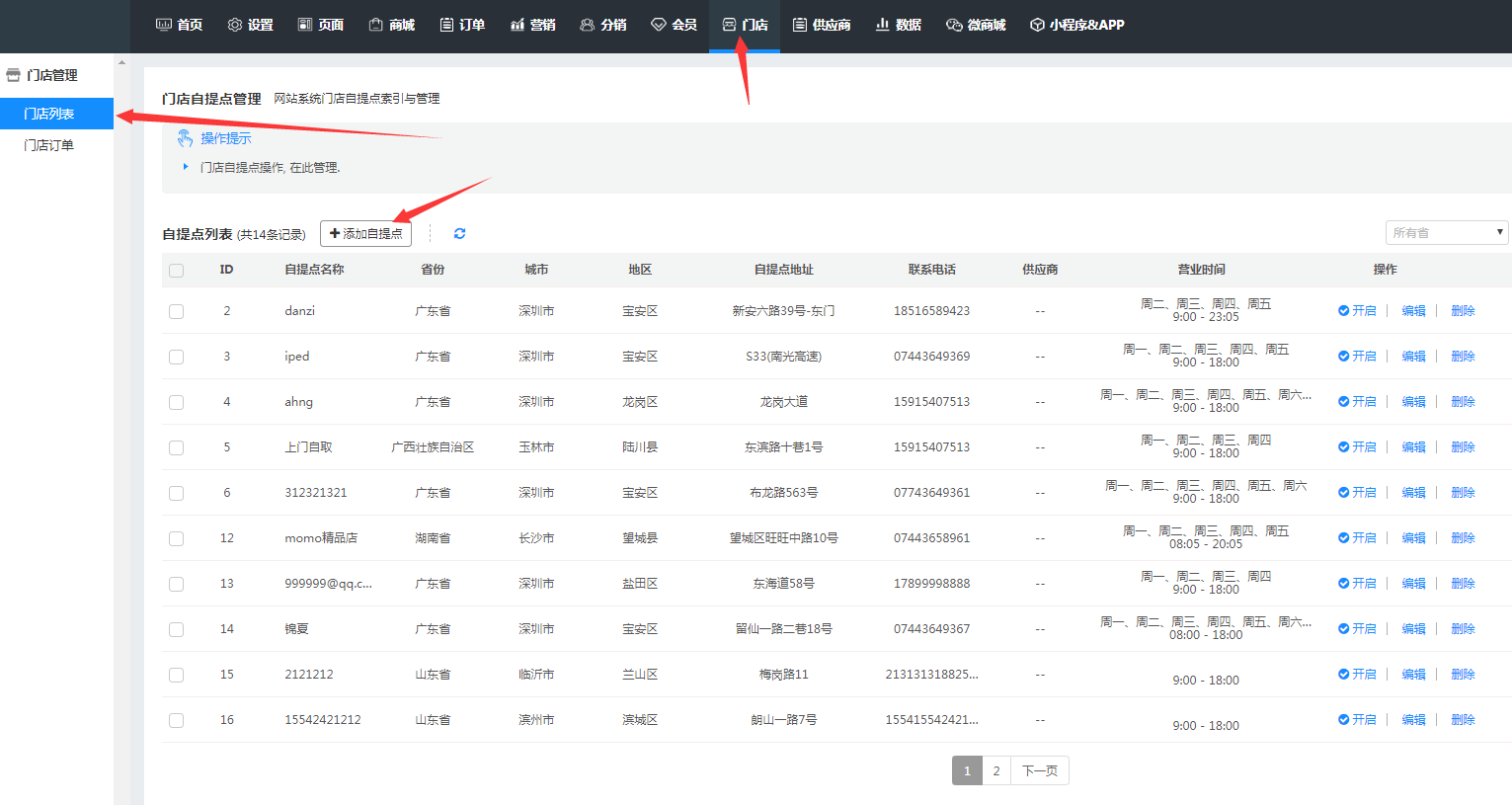1512x805 pixels.
Task: Open the 订单 menu in top navigation
Action: point(462,25)
